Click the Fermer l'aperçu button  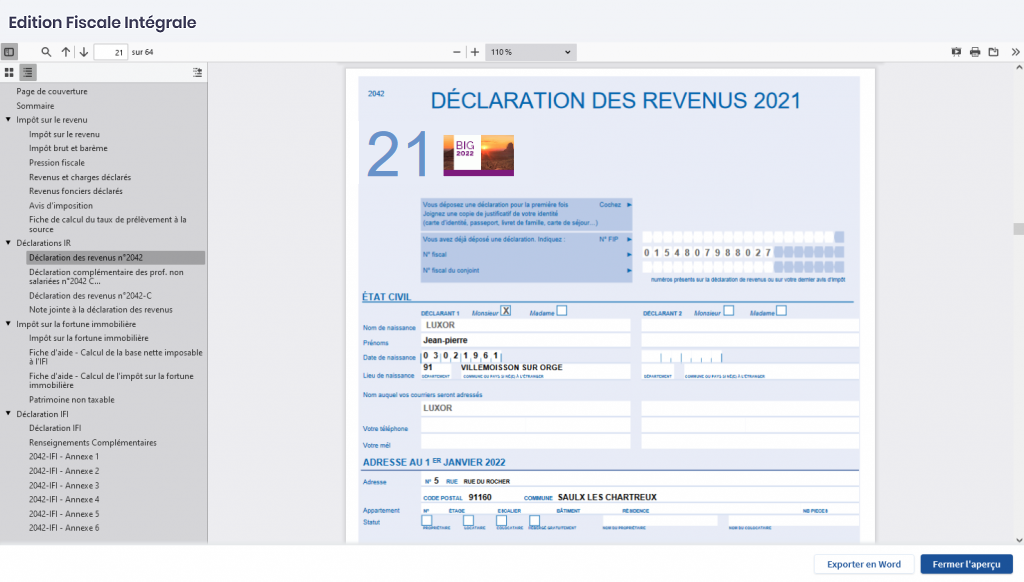[x=966, y=564]
